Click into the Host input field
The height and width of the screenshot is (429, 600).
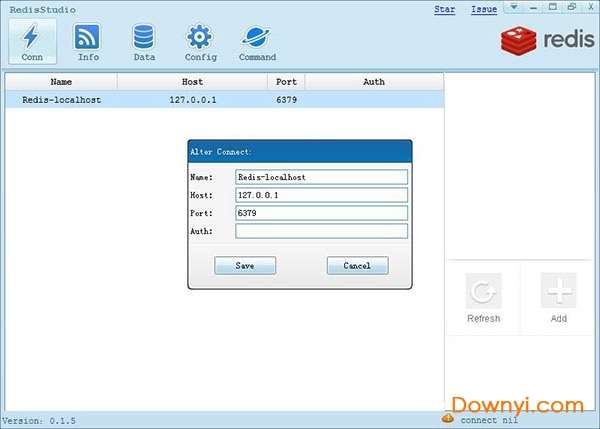tap(321, 195)
